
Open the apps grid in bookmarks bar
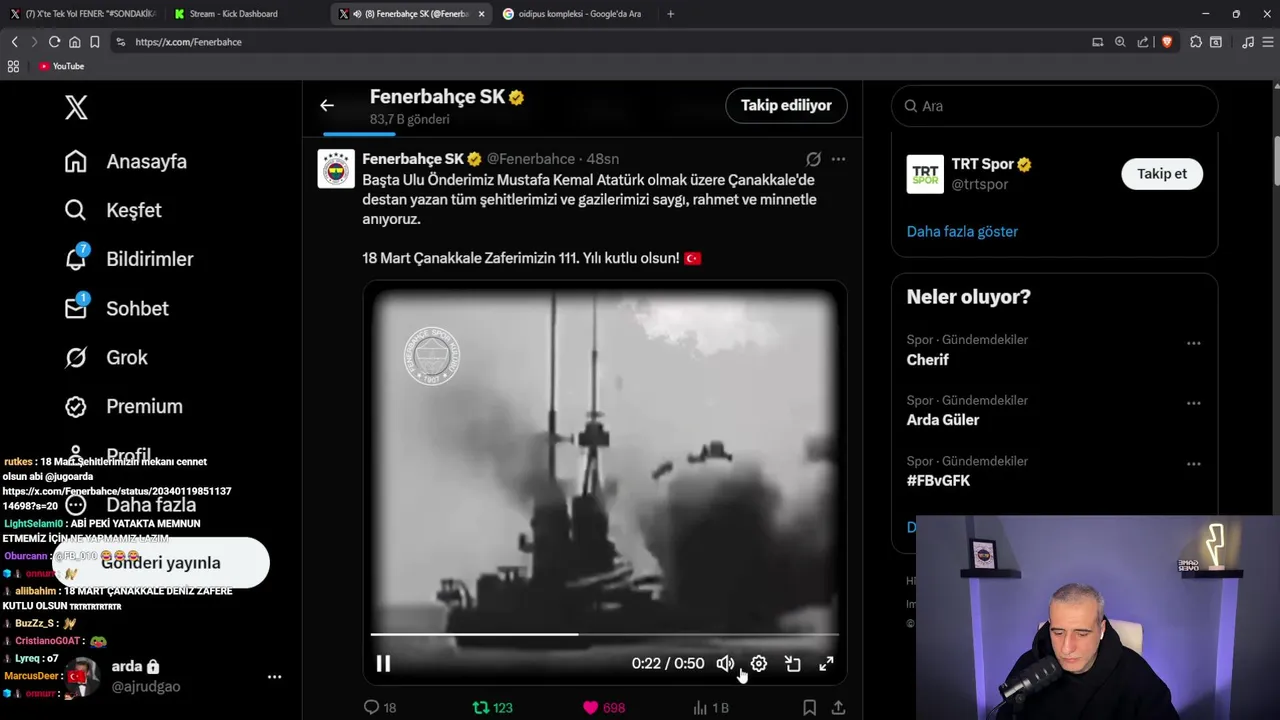click(x=13, y=66)
